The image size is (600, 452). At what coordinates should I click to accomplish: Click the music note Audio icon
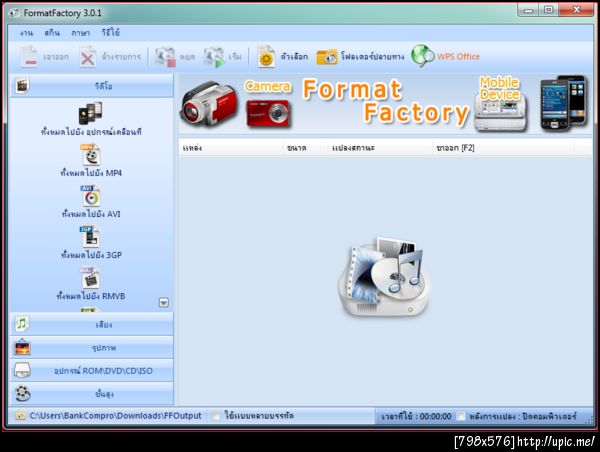tap(22, 324)
